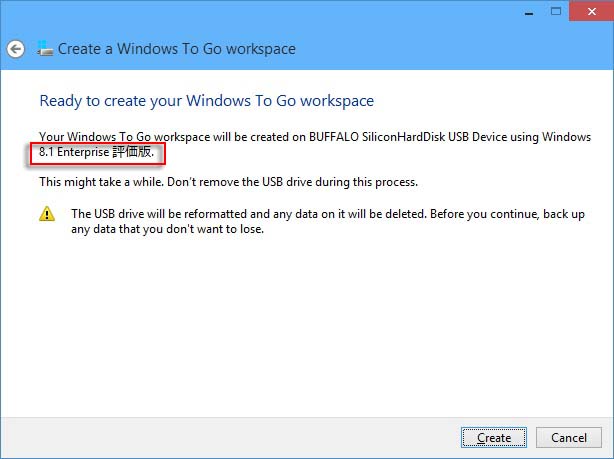This screenshot has width=614, height=459.
Task: Cancel the Windows To Go wizard
Action: pyautogui.click(x=569, y=437)
